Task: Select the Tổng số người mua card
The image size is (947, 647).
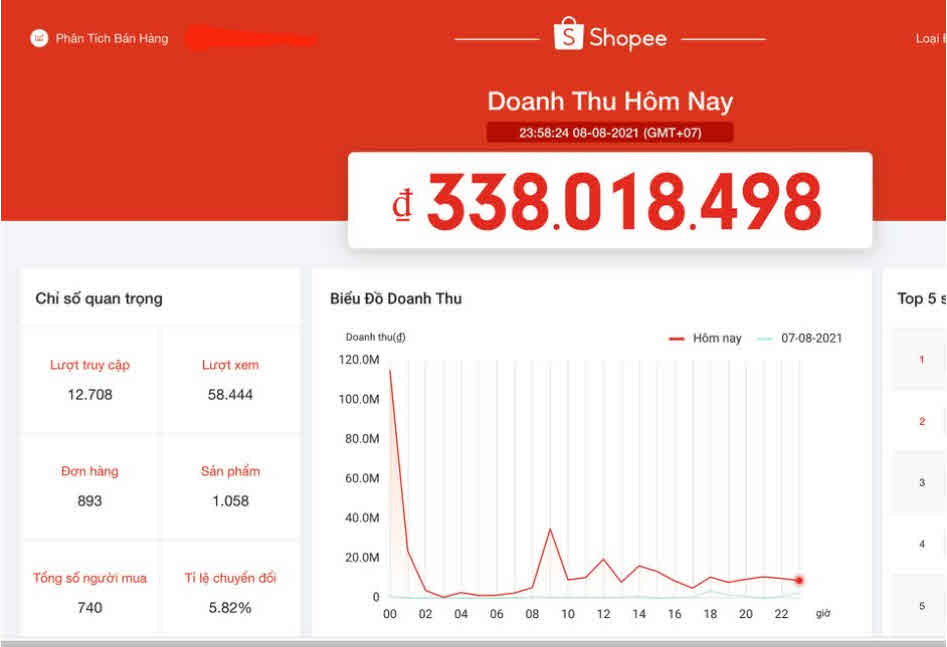Action: tap(90, 592)
